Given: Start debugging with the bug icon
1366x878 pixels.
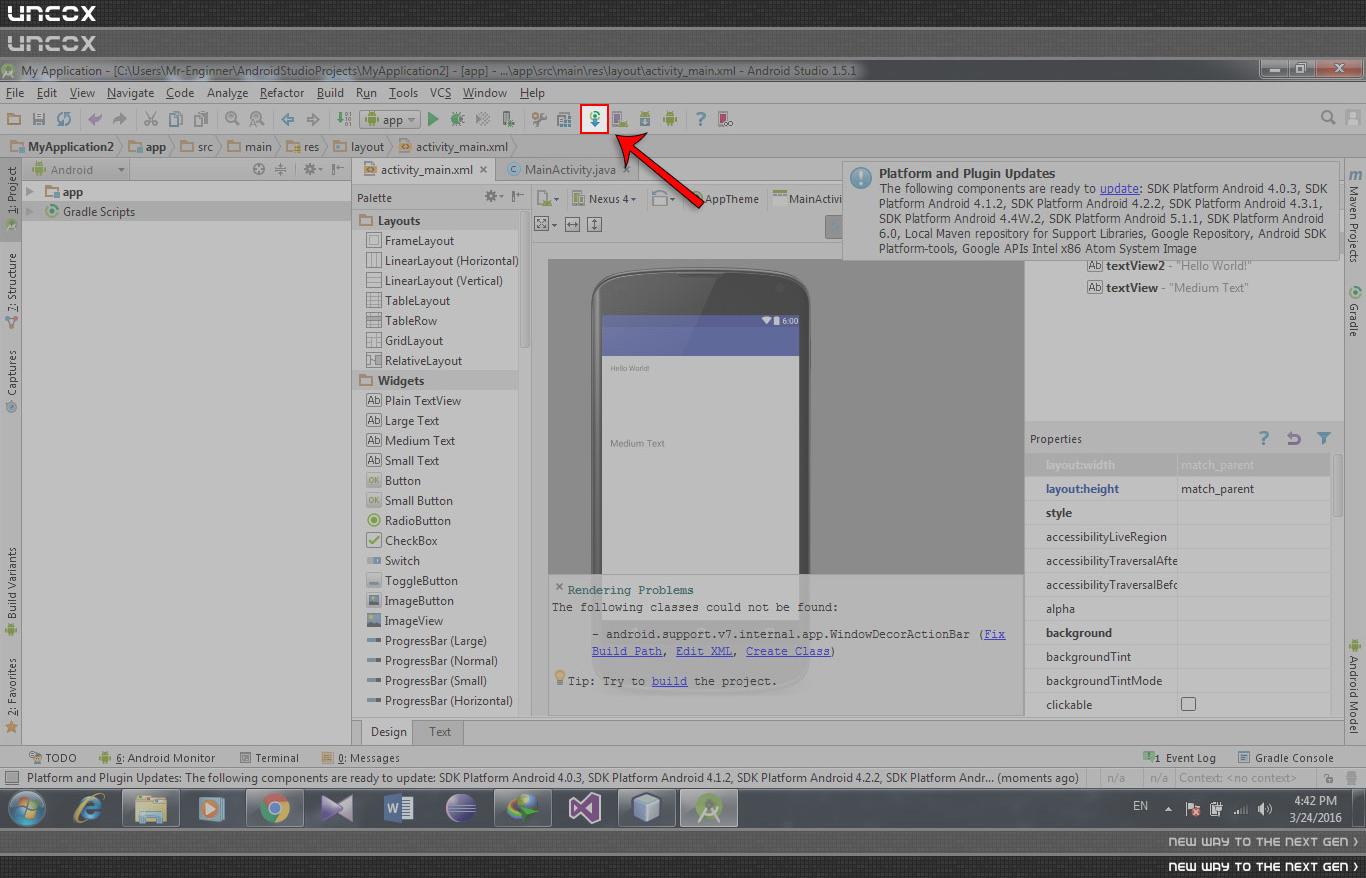Looking at the screenshot, I should (457, 119).
